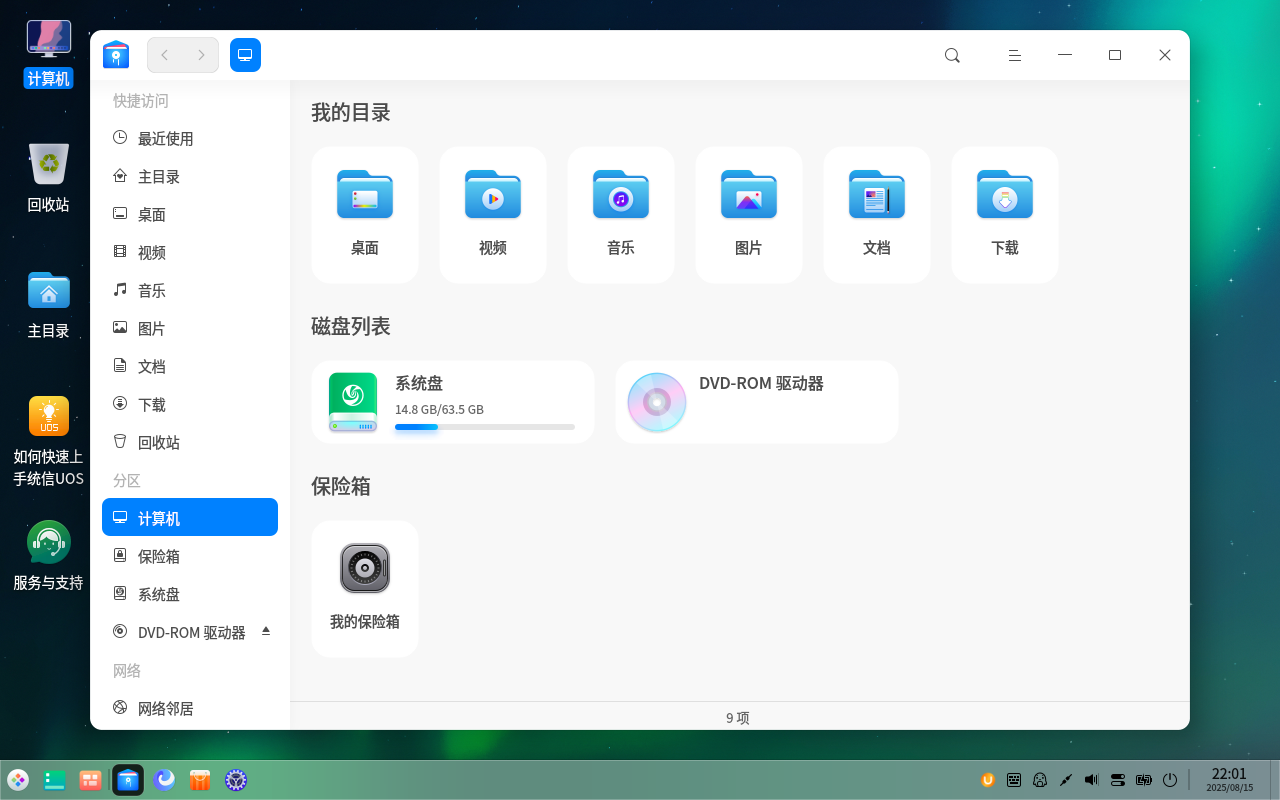1280x800 pixels.
Task: Click the forward navigation arrow
Action: click(x=201, y=55)
